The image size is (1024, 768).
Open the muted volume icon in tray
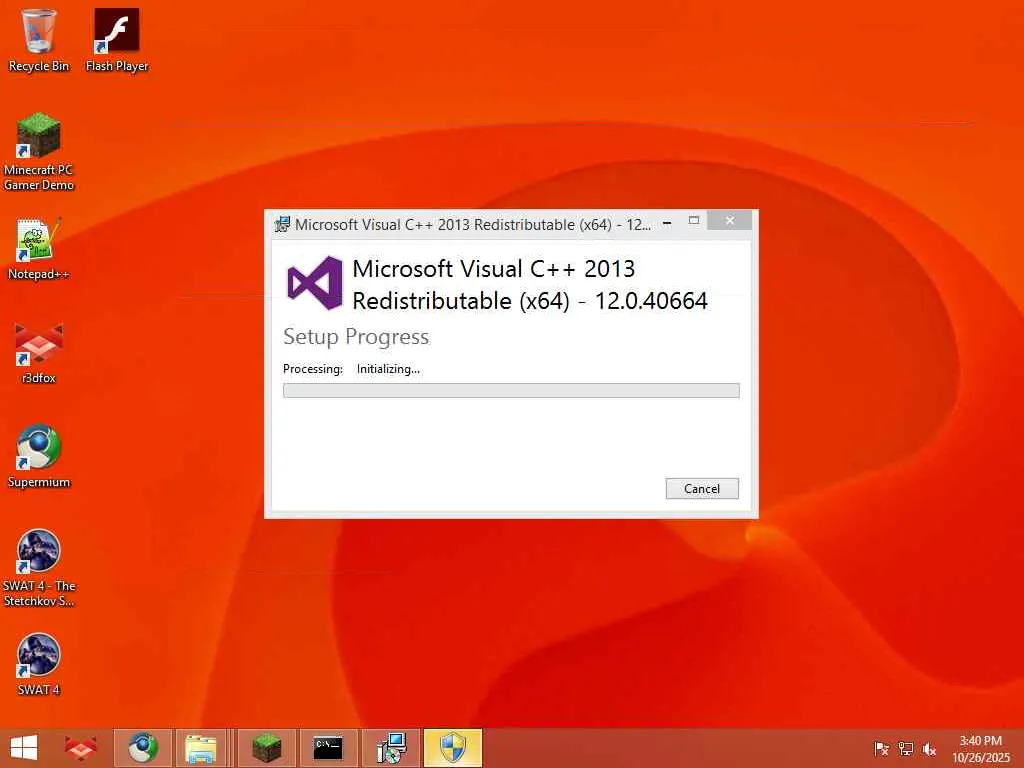click(929, 749)
